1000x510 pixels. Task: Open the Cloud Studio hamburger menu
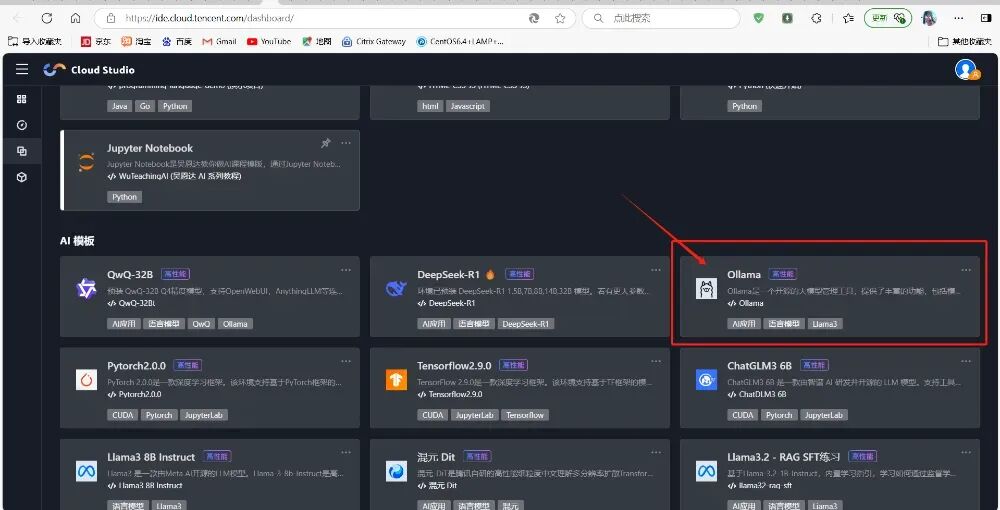tap(22, 69)
